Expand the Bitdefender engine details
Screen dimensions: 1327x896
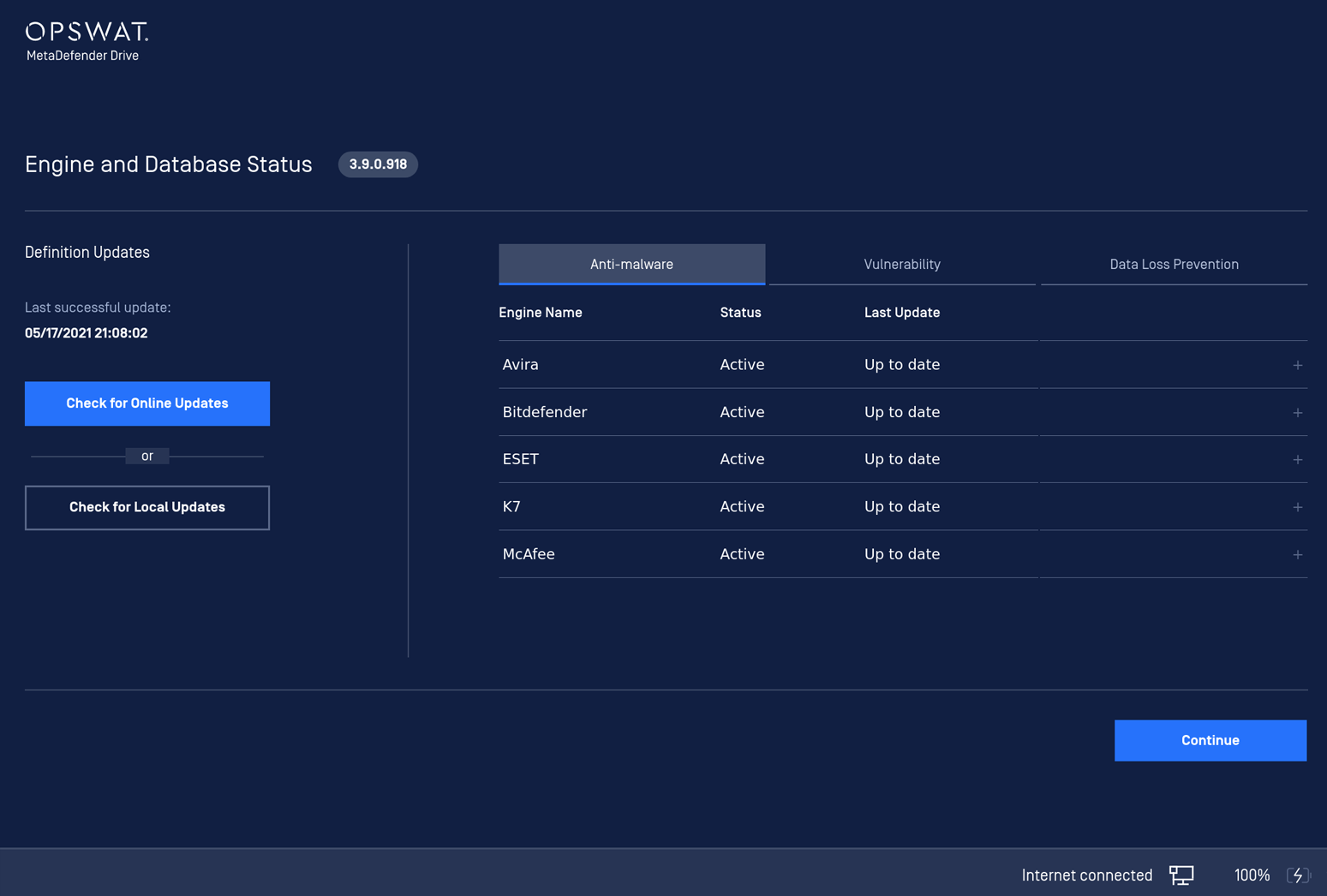1297,412
